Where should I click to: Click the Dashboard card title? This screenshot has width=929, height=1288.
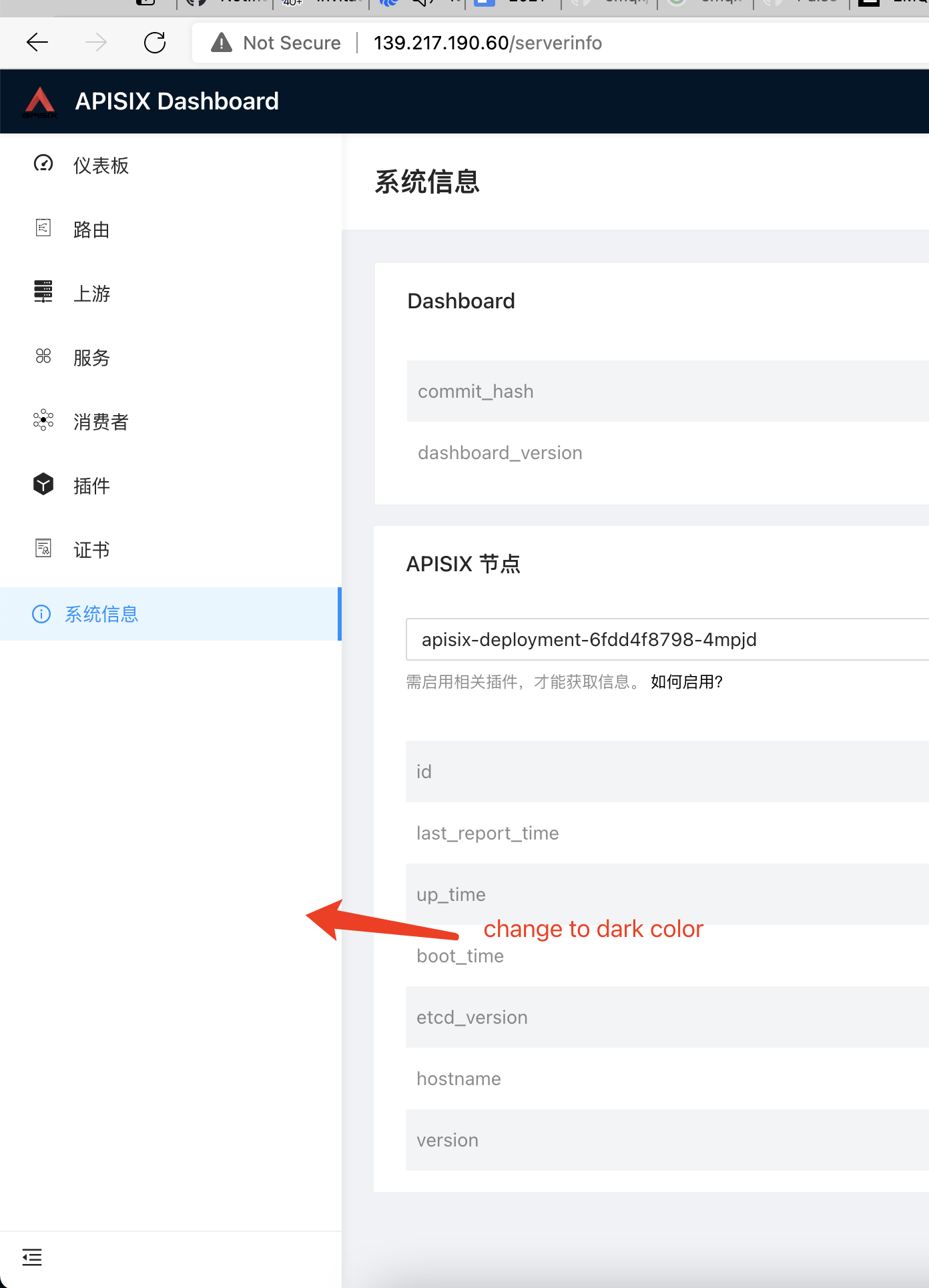tap(461, 301)
